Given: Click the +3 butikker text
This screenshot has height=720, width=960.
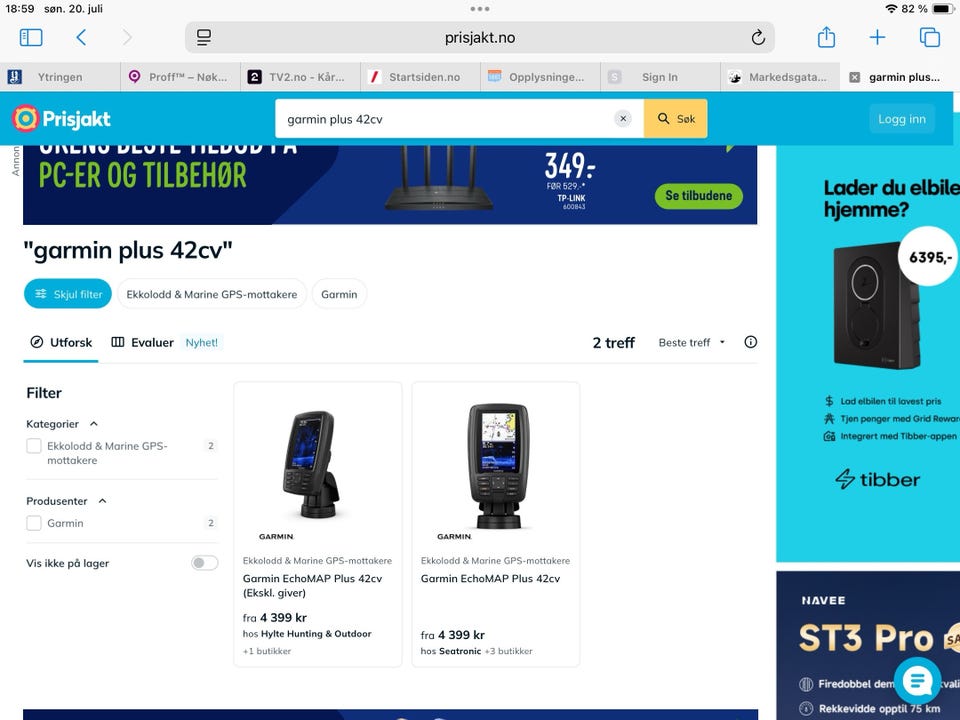Looking at the screenshot, I should click(508, 651).
